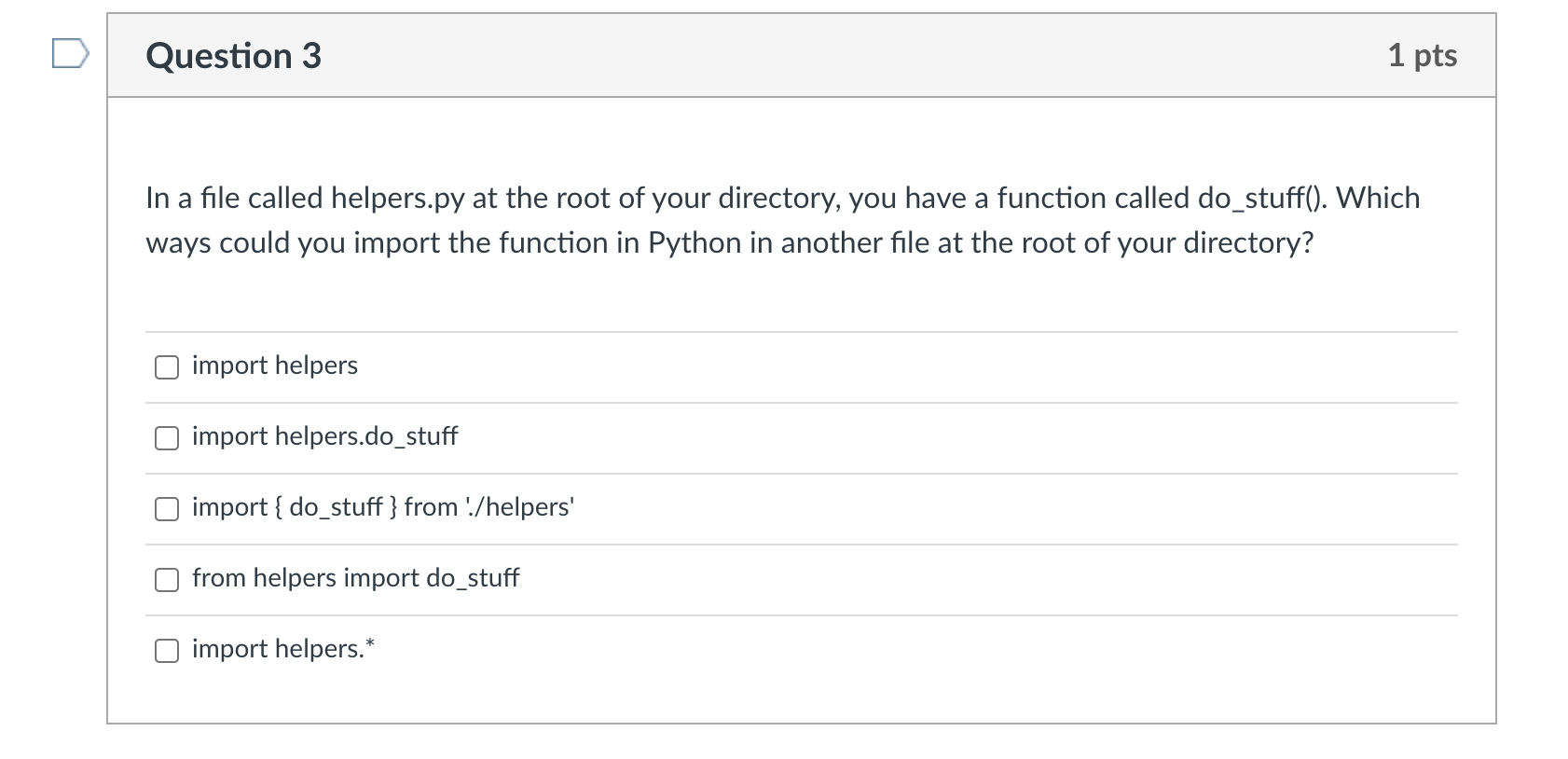Screen dimensions: 1568x759
Task: Click the '1 pts' point value
Action: (x=1422, y=55)
